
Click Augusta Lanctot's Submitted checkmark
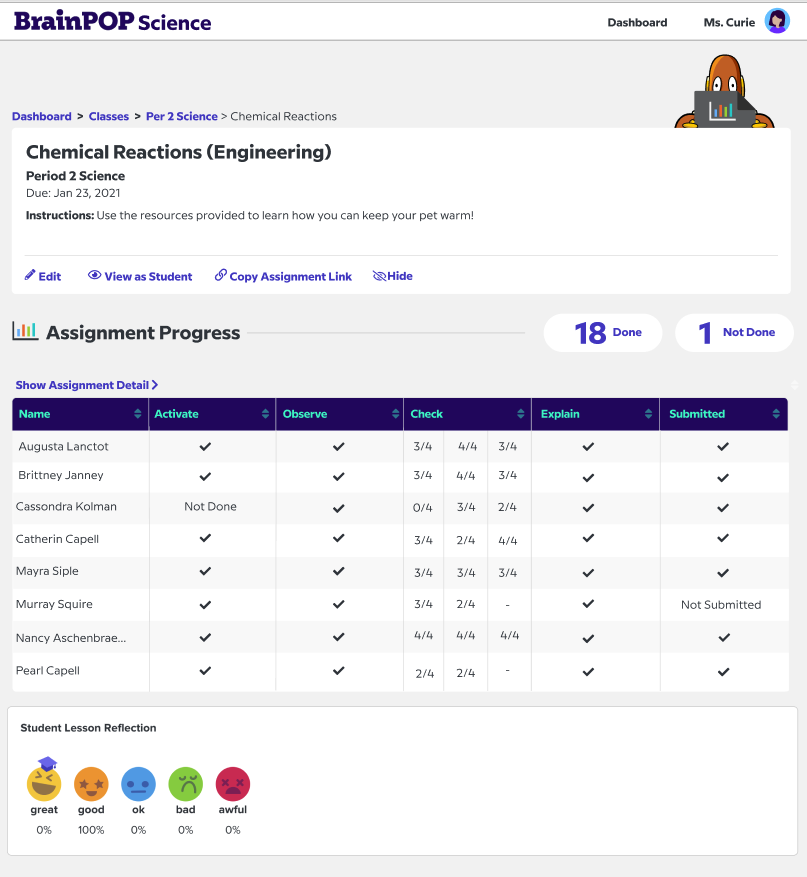tap(723, 446)
